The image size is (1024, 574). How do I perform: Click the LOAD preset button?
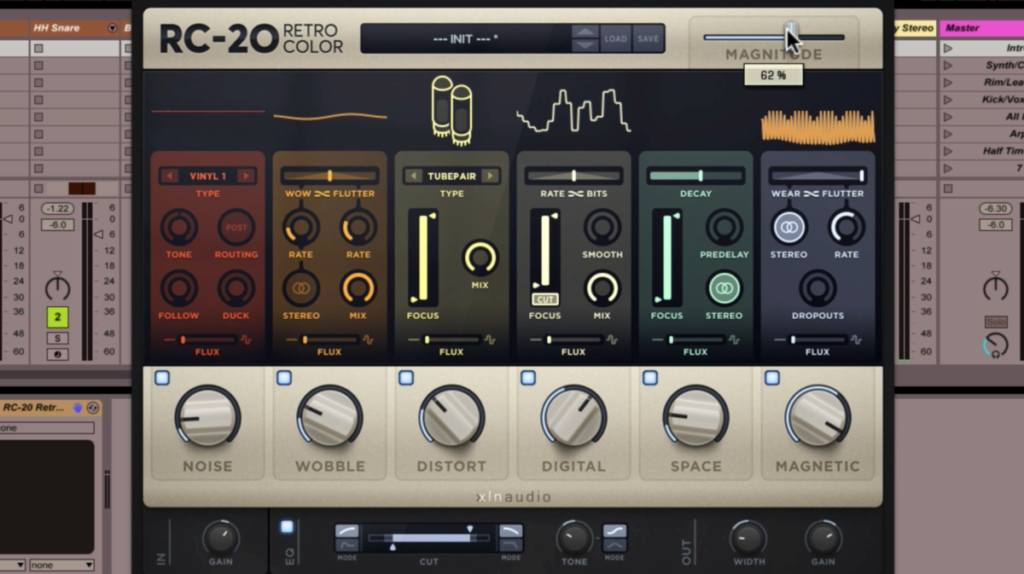616,39
